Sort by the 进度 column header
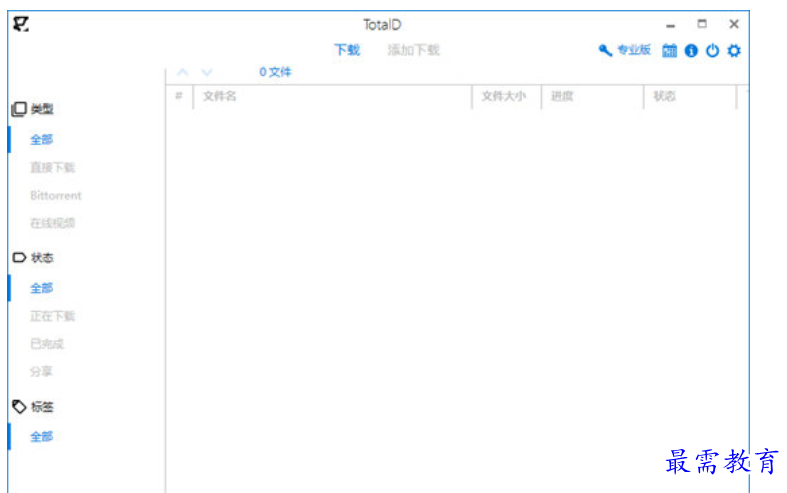 562,96
